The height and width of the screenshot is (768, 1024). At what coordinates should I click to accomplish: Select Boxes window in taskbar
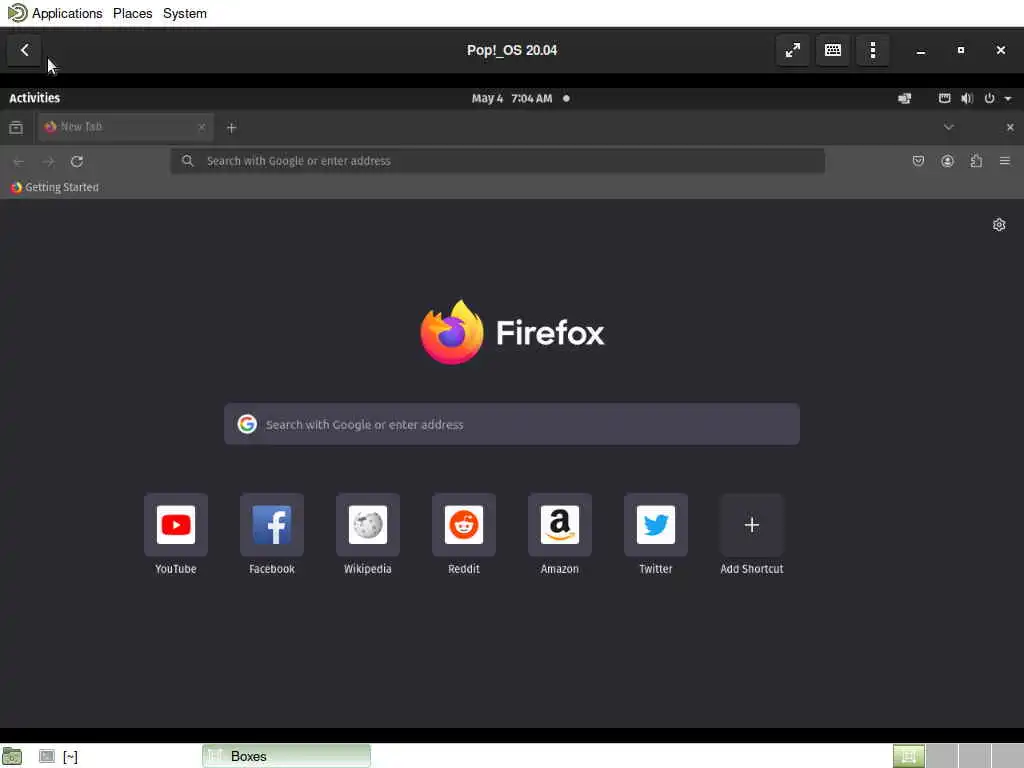(x=286, y=756)
